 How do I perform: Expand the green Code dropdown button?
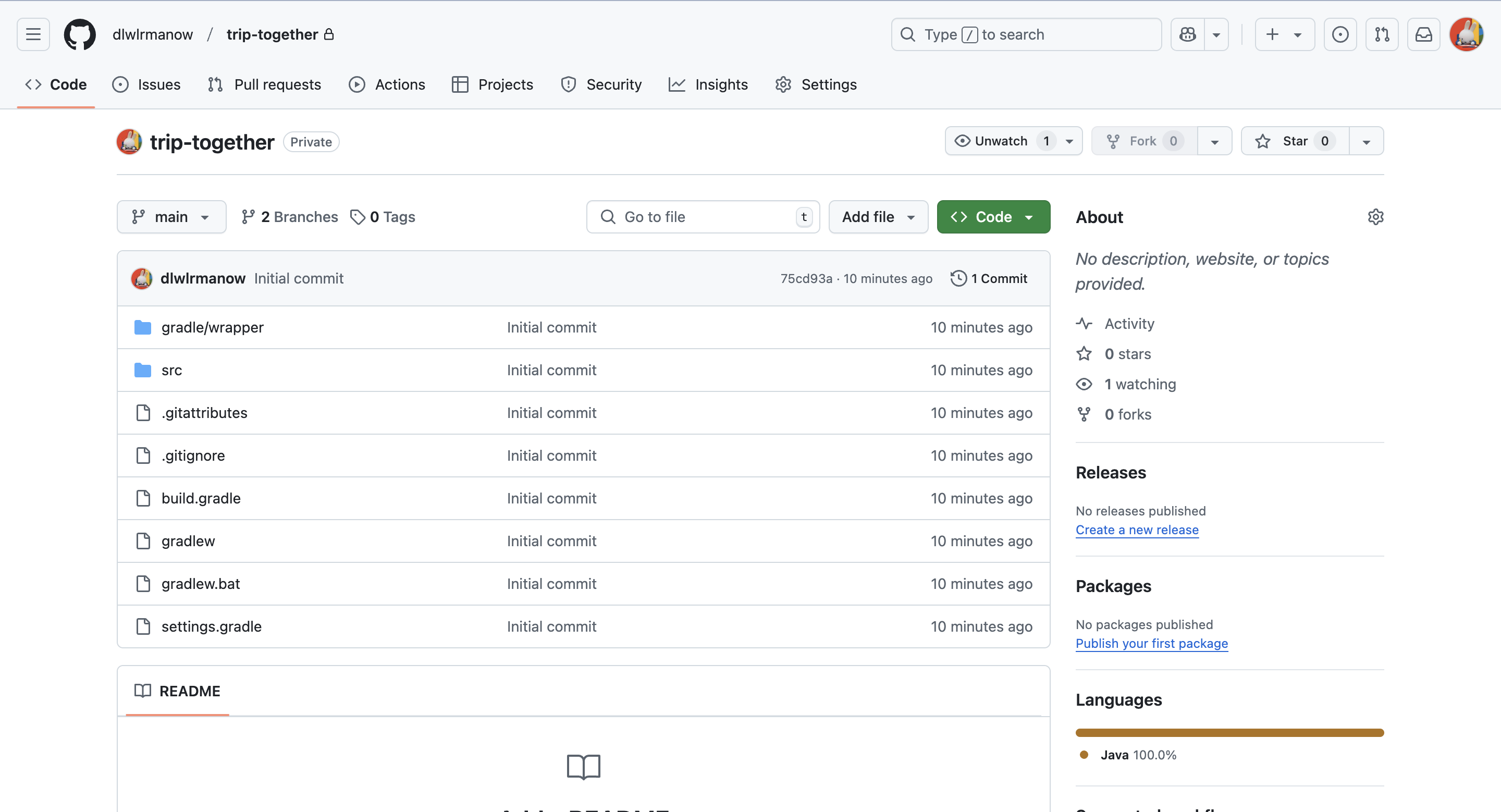pyautogui.click(x=993, y=217)
